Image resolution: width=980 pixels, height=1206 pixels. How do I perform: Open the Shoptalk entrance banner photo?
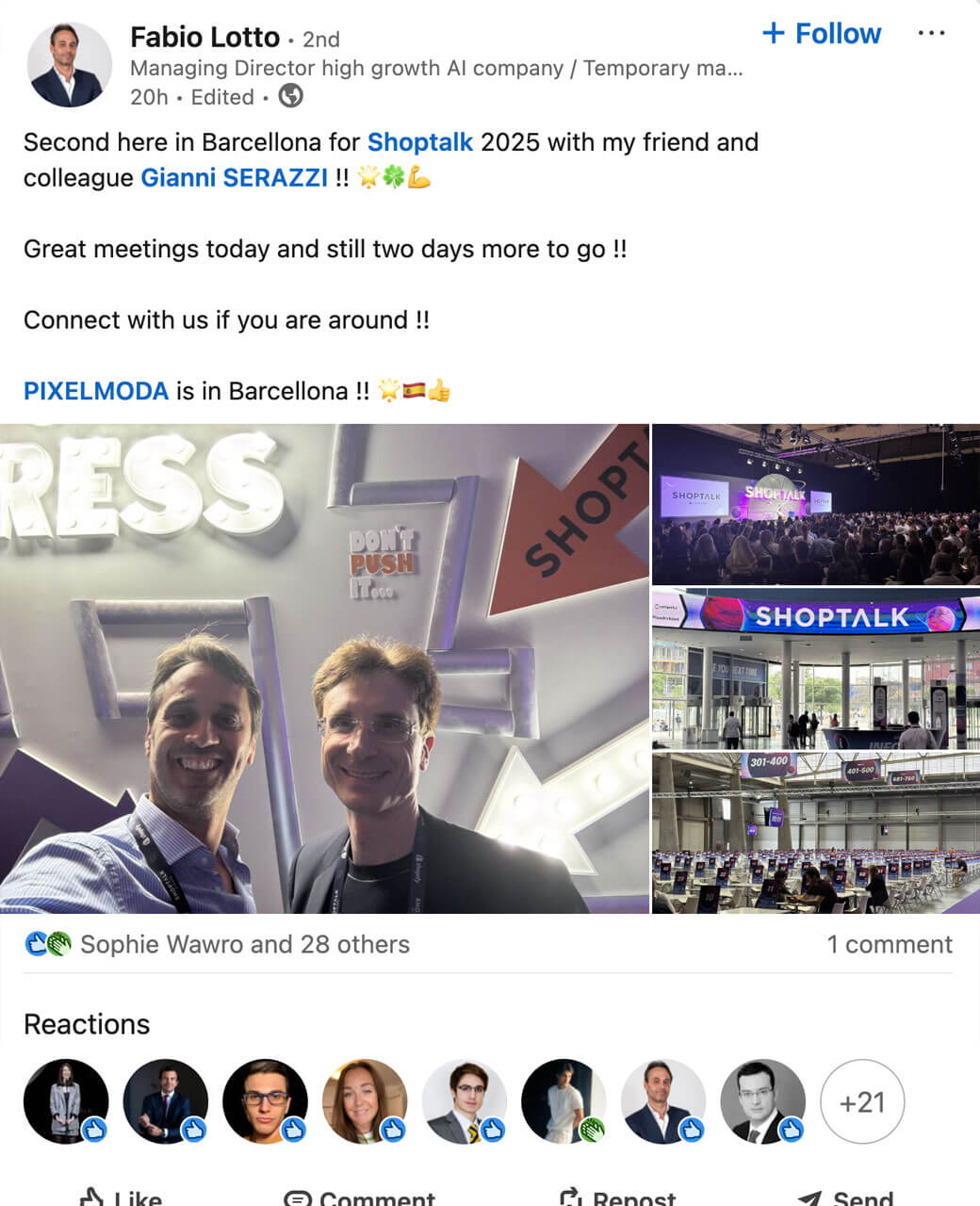[x=816, y=668]
